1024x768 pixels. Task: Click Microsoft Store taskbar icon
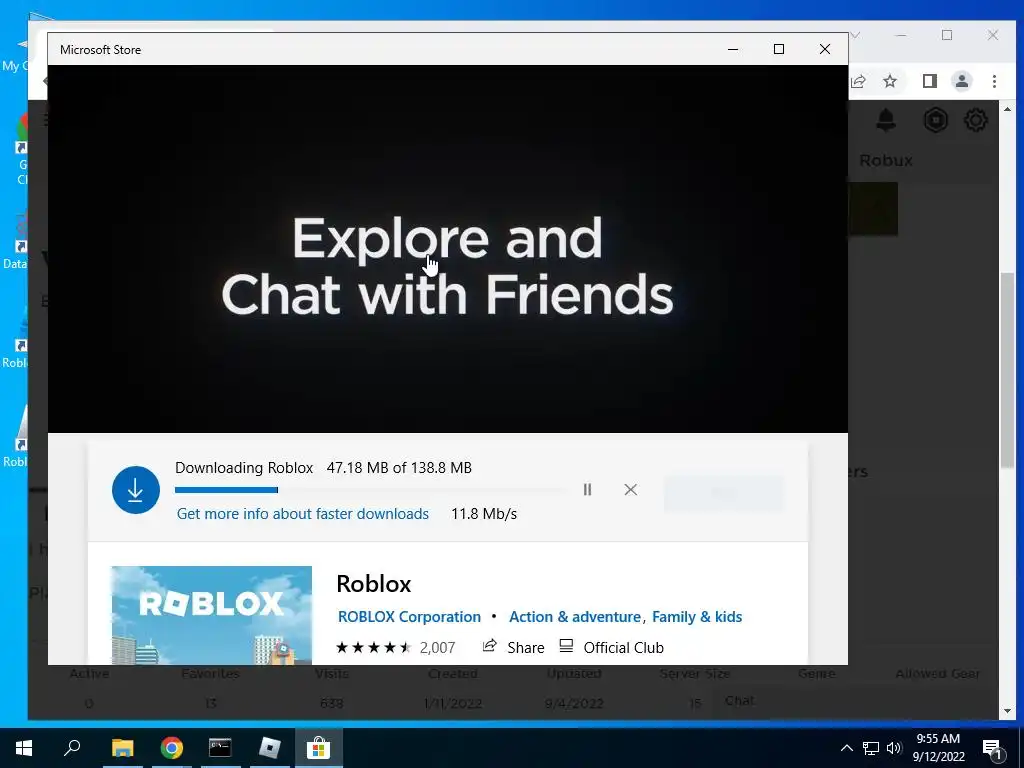tap(318, 748)
